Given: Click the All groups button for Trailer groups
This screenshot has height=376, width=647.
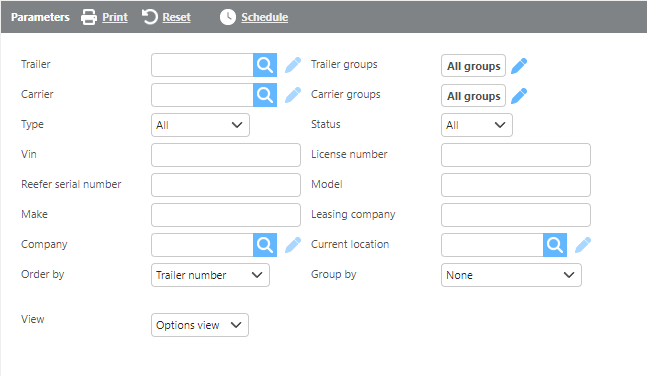Looking at the screenshot, I should [x=473, y=66].
